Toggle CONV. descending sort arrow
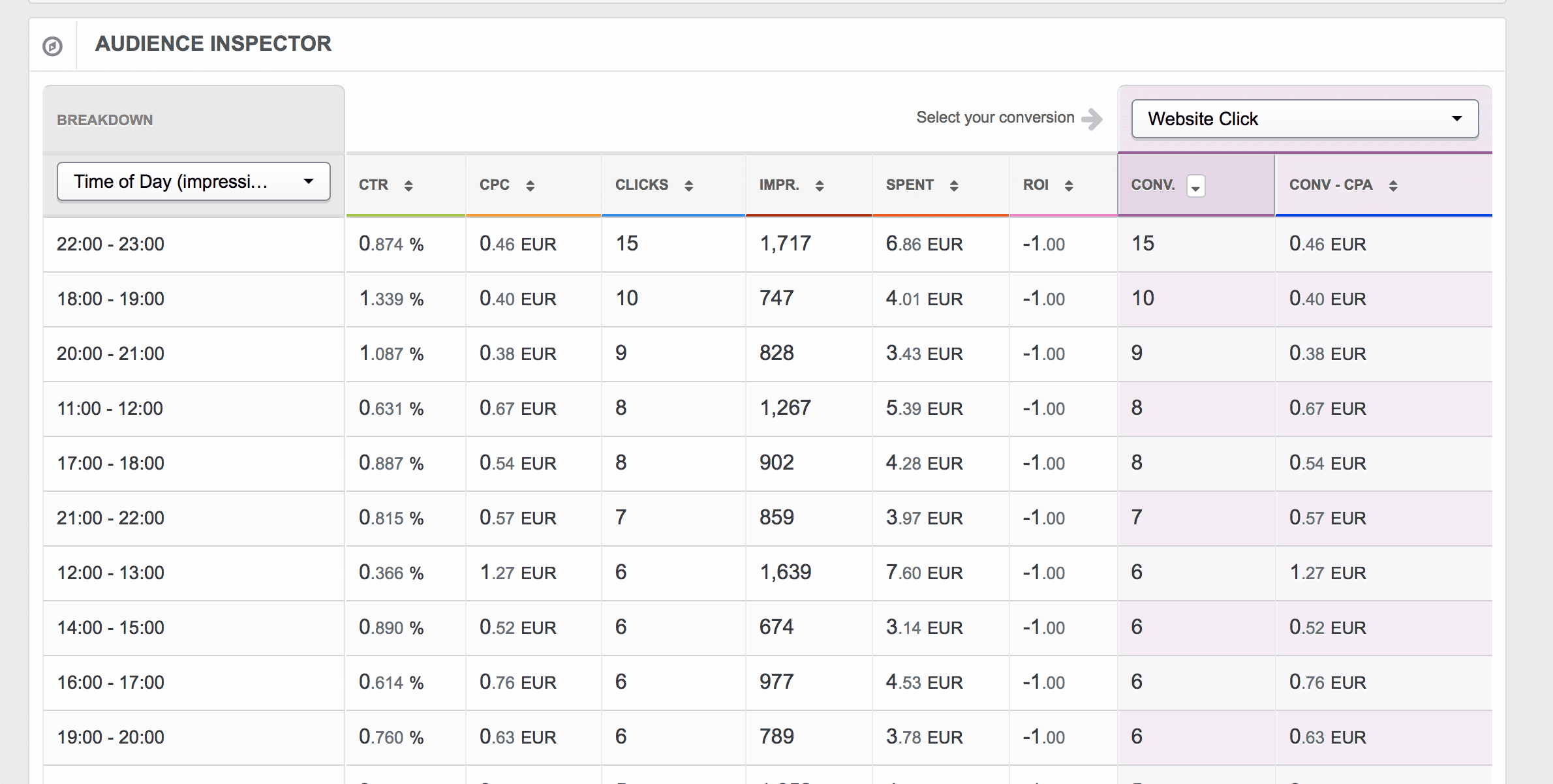The image size is (1553, 784). 1195,187
